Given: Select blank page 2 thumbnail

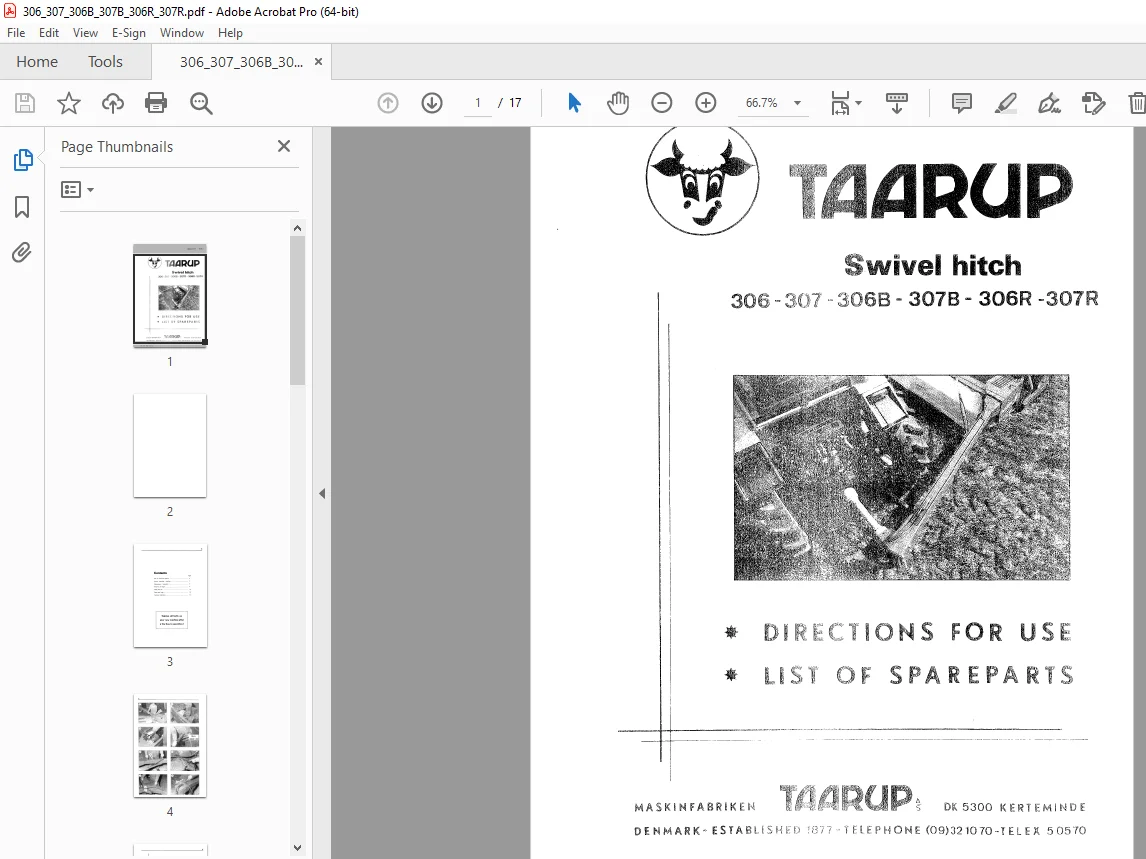Looking at the screenshot, I should click(x=170, y=446).
